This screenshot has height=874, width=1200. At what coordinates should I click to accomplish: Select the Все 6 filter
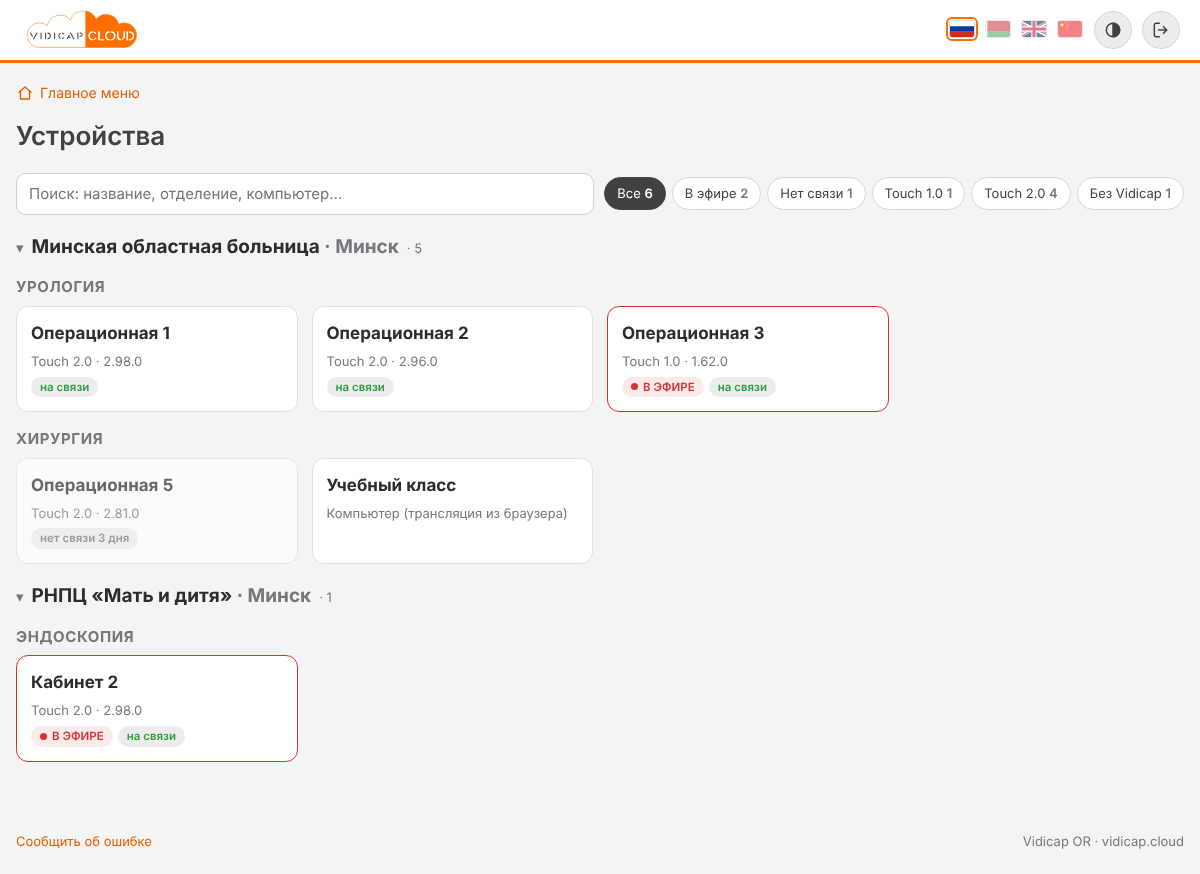(635, 194)
